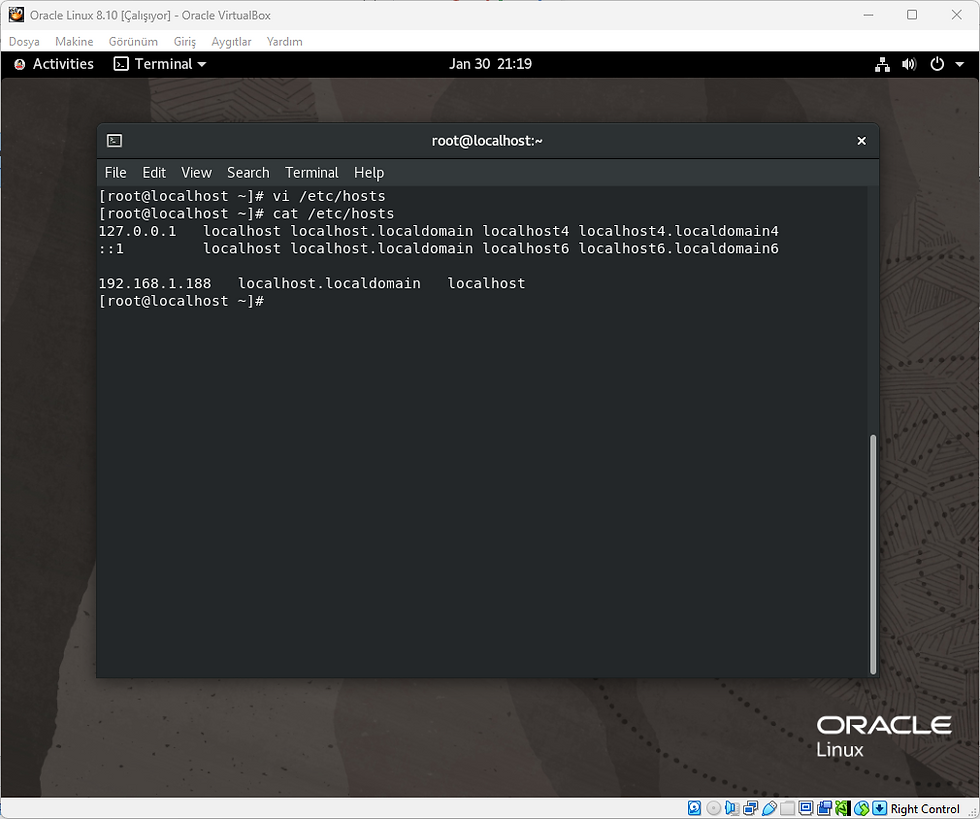Click the recording status icon
This screenshot has height=819, width=980.
(824, 808)
